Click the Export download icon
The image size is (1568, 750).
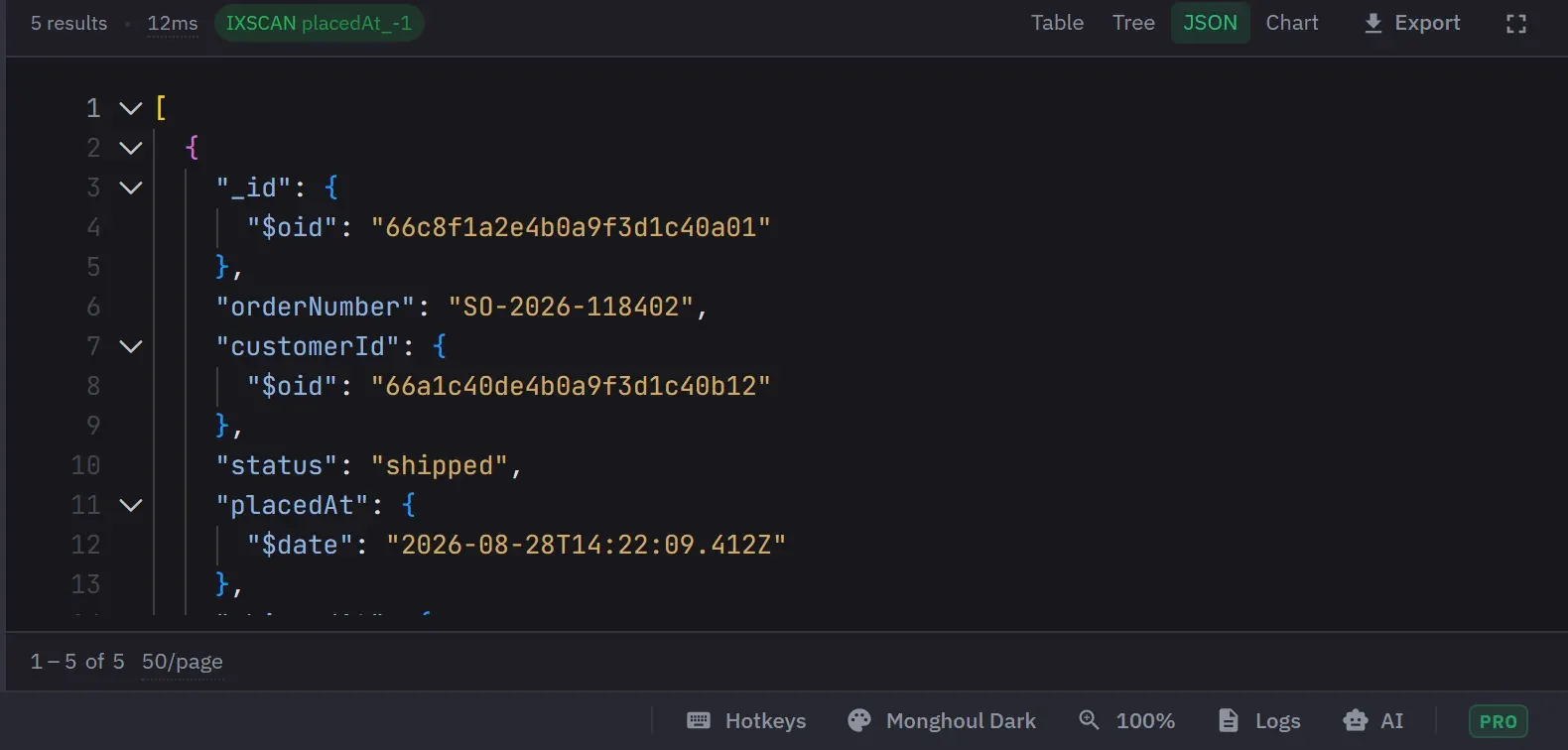[x=1373, y=23]
